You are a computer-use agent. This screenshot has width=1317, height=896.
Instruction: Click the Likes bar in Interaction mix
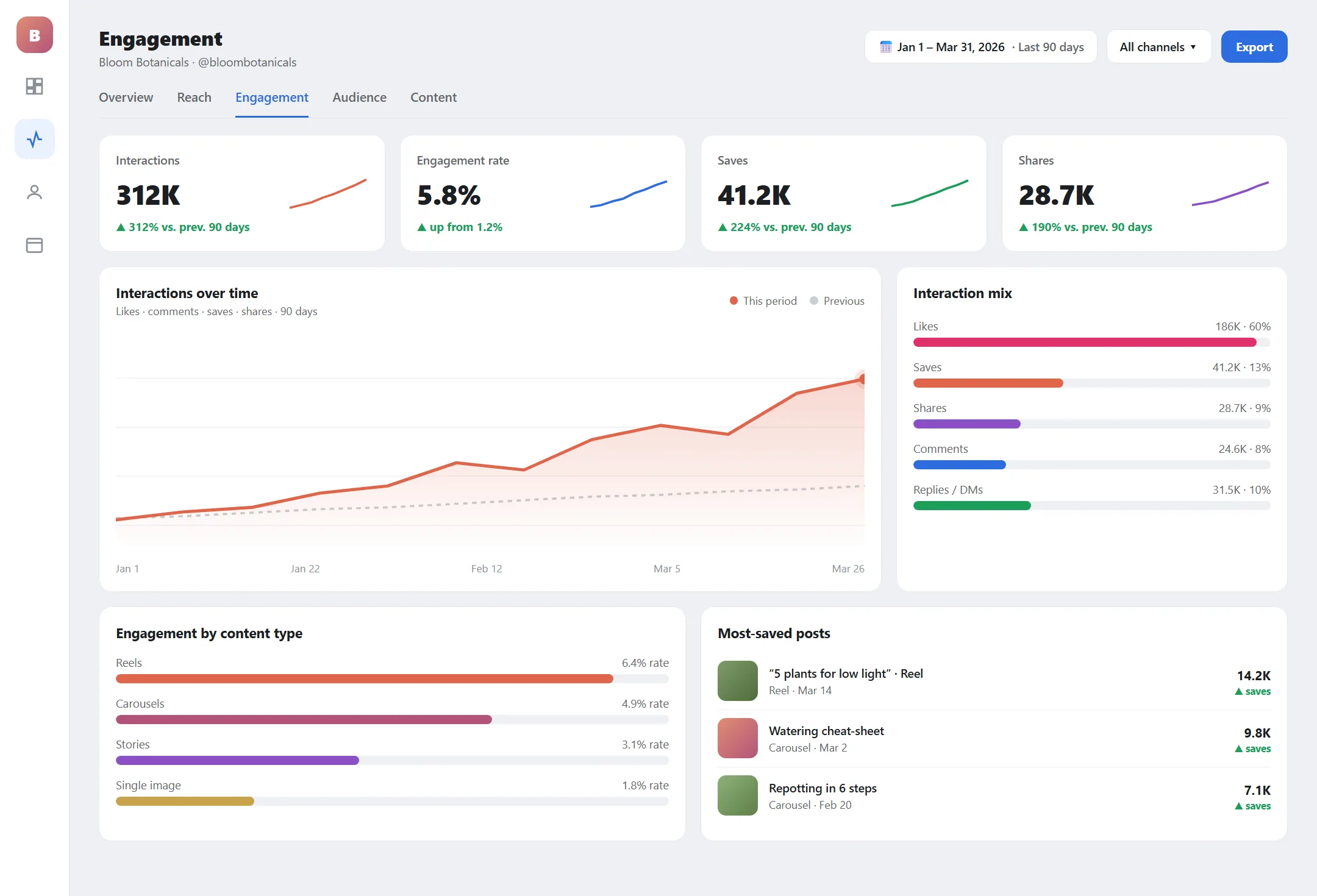(1091, 343)
